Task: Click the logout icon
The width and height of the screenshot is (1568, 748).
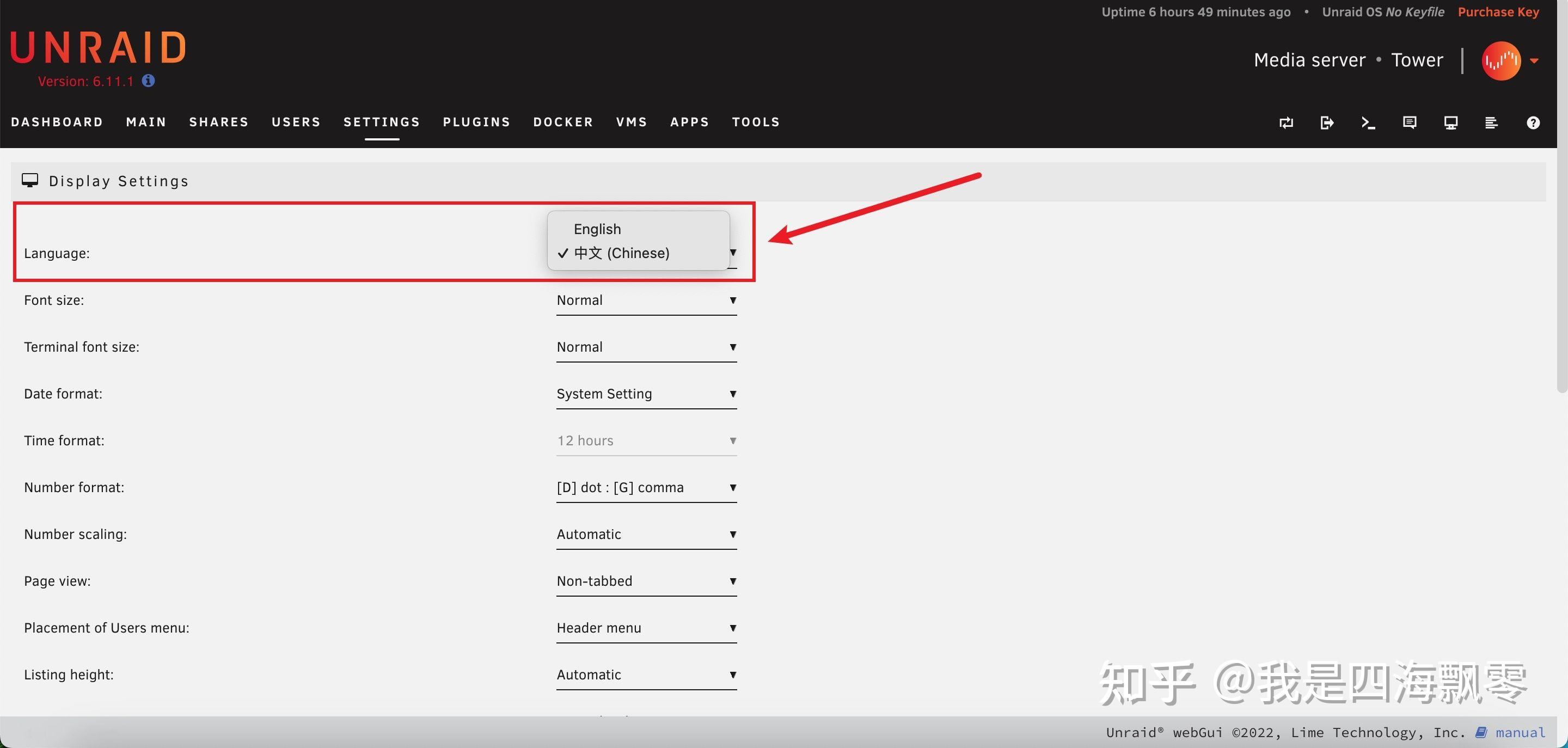Action: coord(1327,123)
